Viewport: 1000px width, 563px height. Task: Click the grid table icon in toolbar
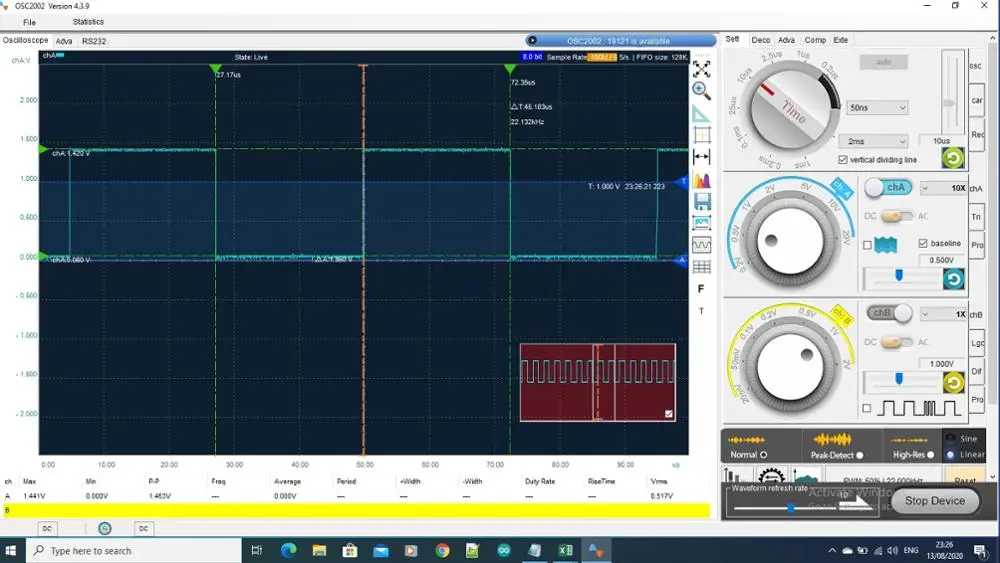[702, 267]
